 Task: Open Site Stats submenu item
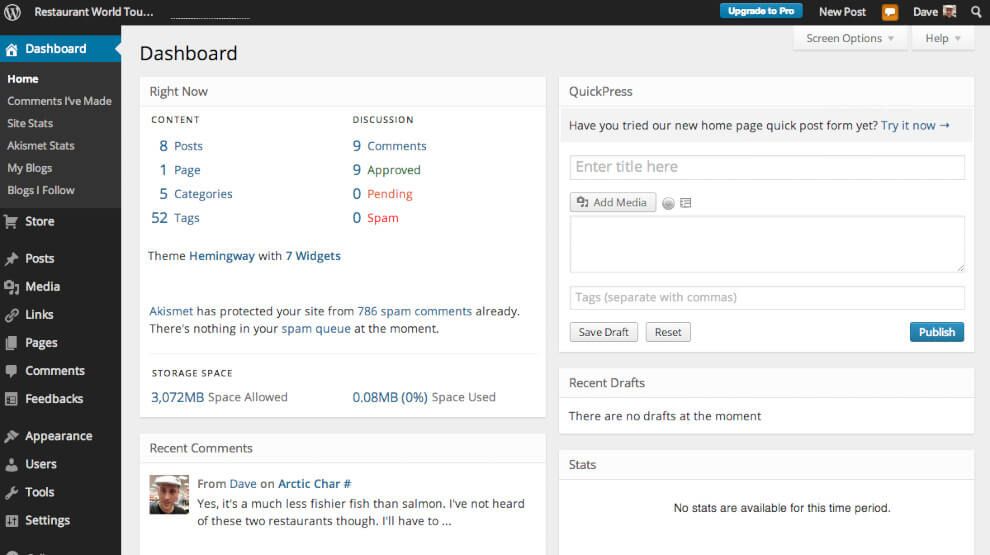[x=30, y=123]
